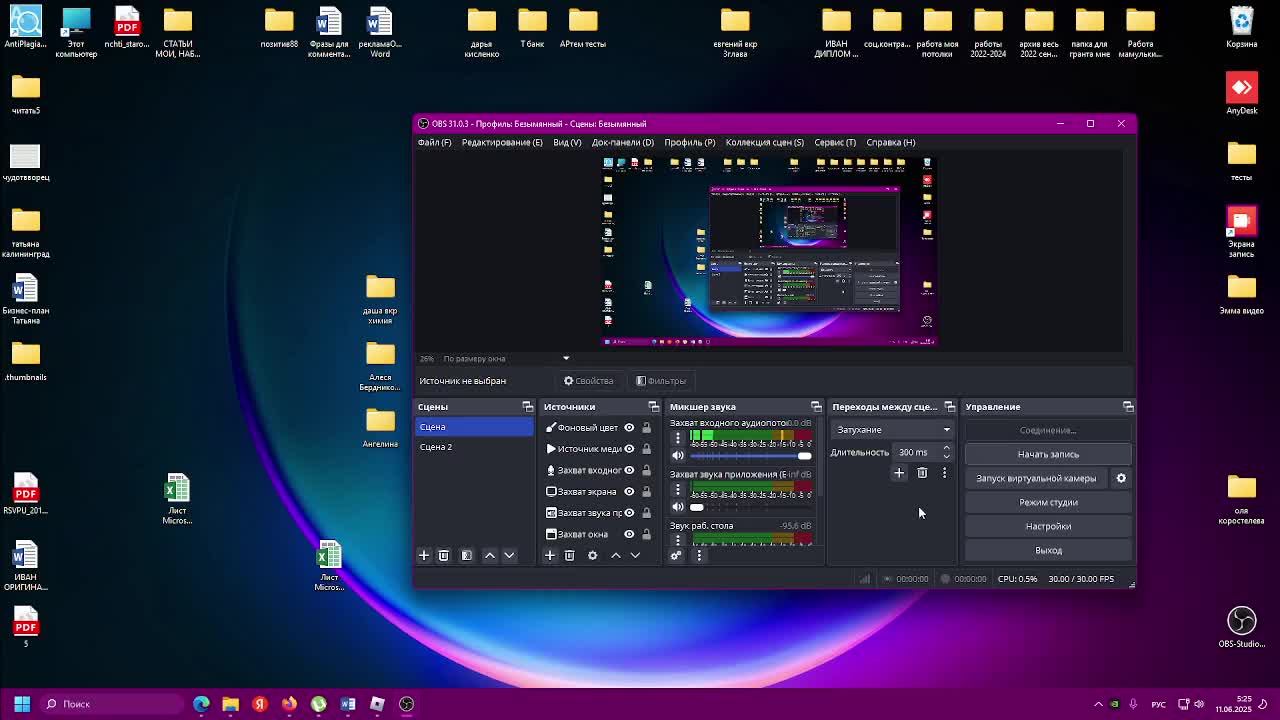The image size is (1280, 720).
Task: Move the source up in the list
Action: [616, 555]
